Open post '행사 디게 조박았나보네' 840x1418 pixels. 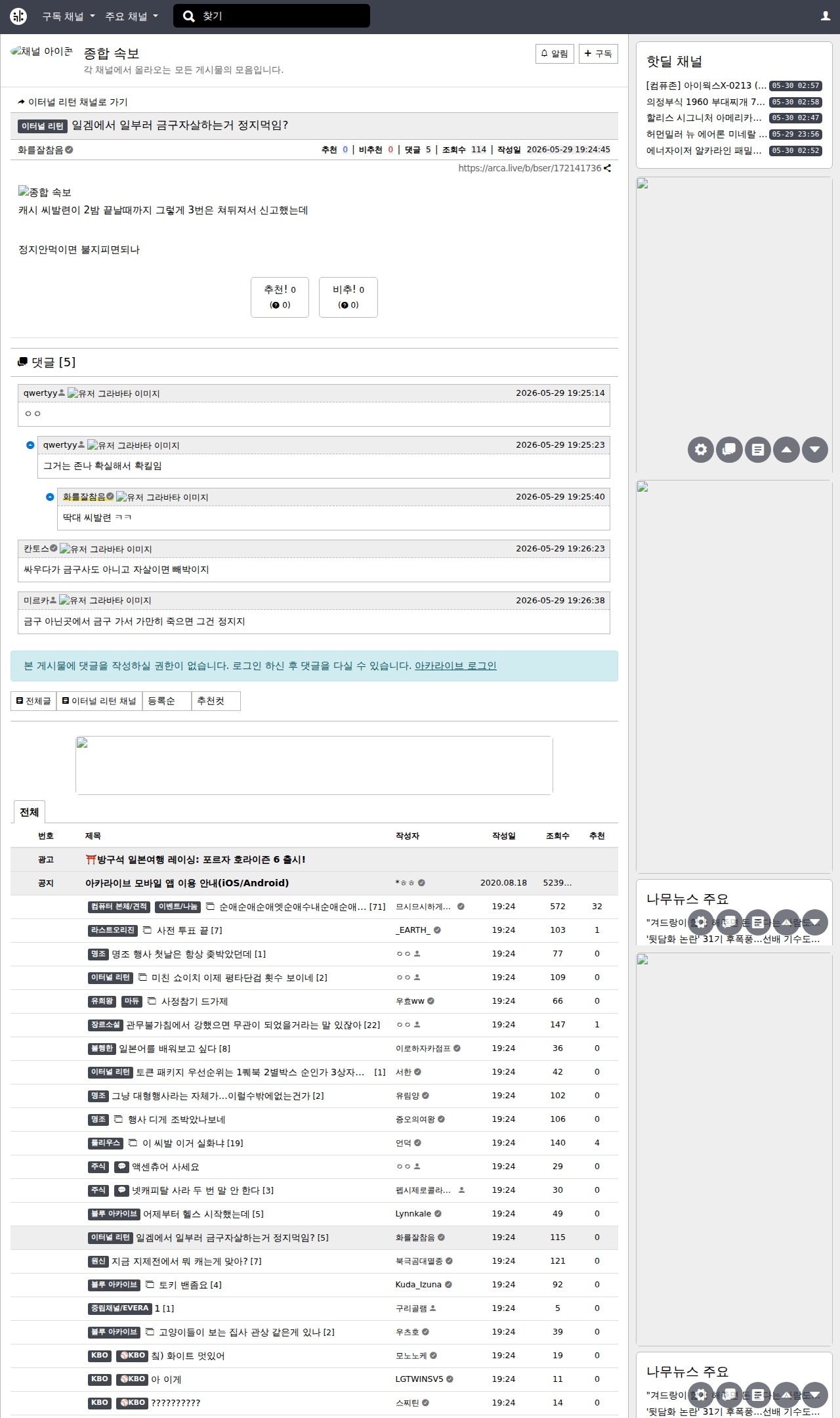click(x=177, y=1120)
